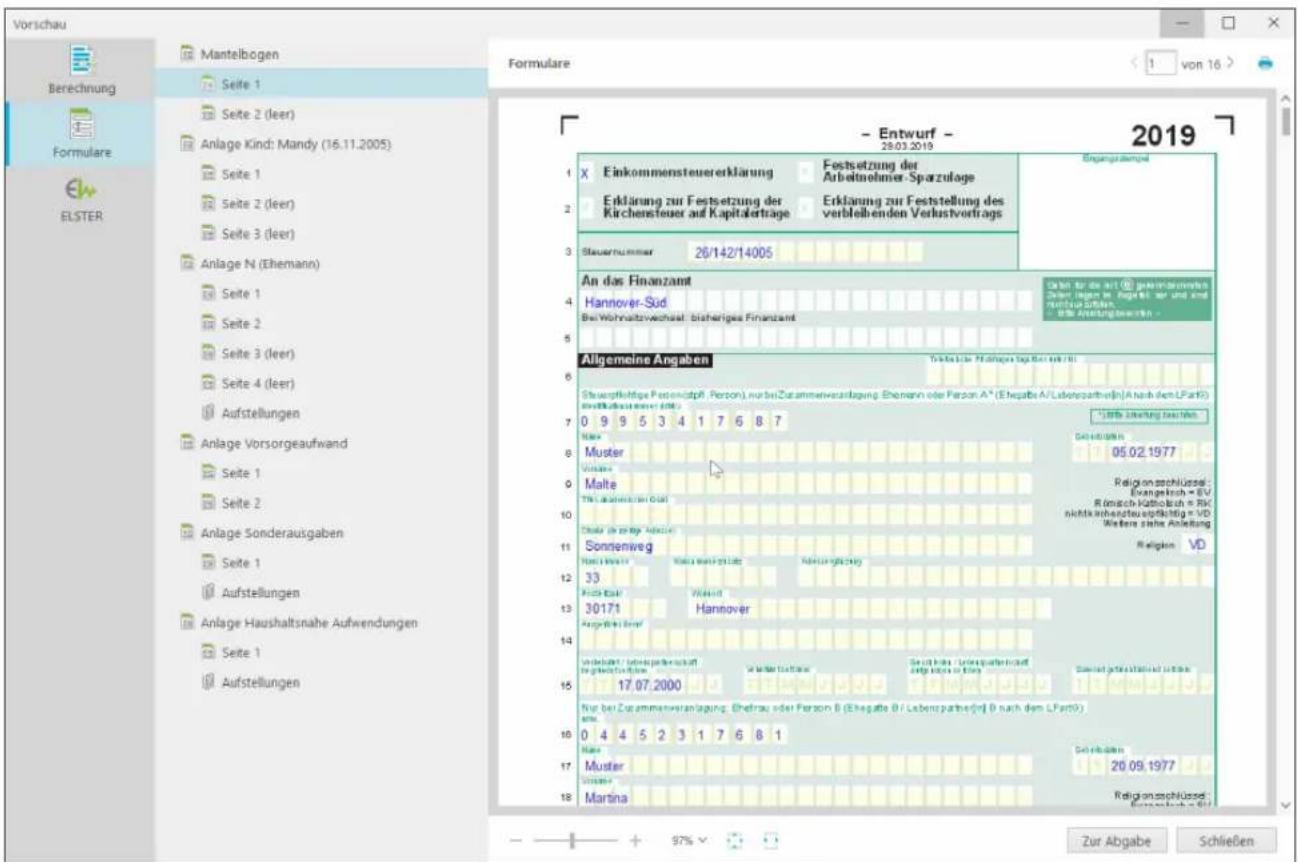Click the Anlage Vorsorgeaufwand form icon
This screenshot has width=1298, height=862.
(187, 443)
